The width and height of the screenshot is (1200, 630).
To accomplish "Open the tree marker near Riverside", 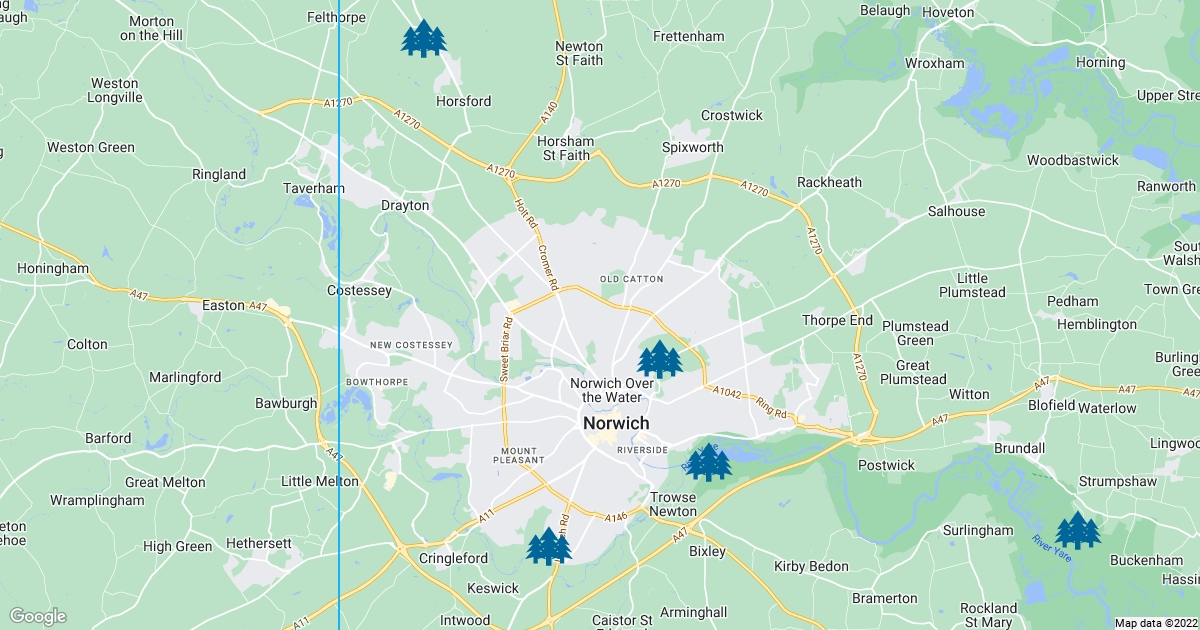I will [x=709, y=462].
